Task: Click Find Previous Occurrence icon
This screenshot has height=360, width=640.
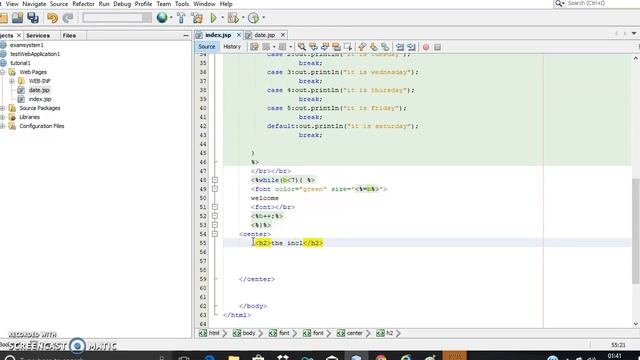Action: (x=313, y=47)
